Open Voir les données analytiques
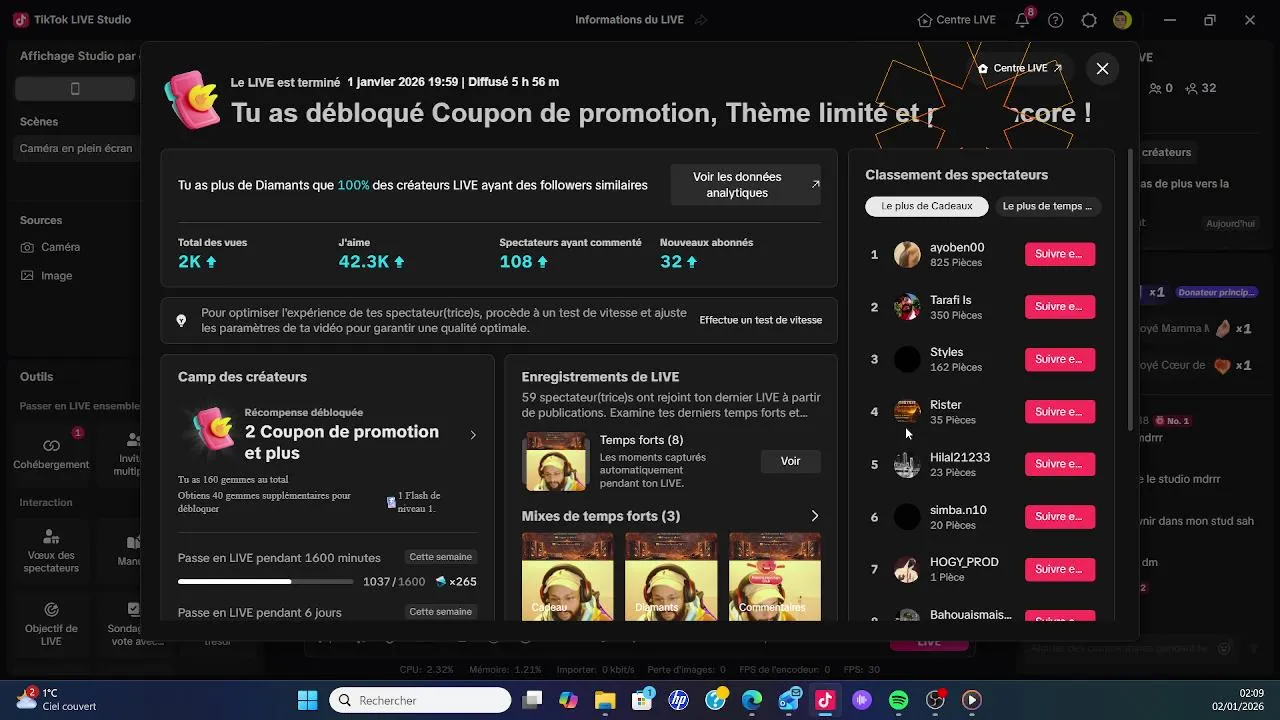 coord(746,185)
